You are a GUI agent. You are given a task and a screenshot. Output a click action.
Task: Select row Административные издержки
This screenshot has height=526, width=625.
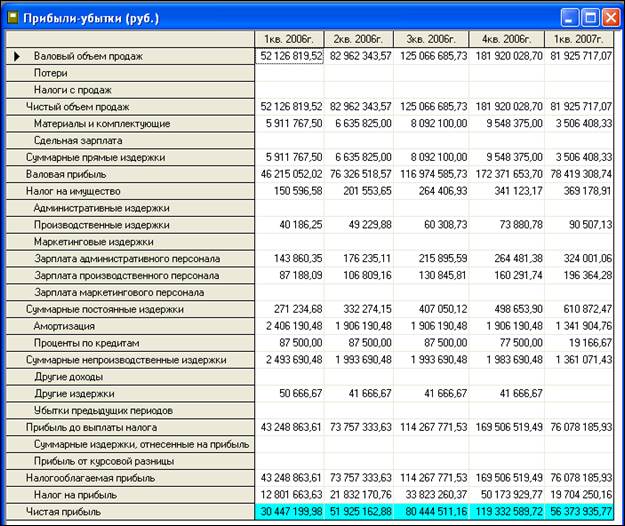point(130,208)
